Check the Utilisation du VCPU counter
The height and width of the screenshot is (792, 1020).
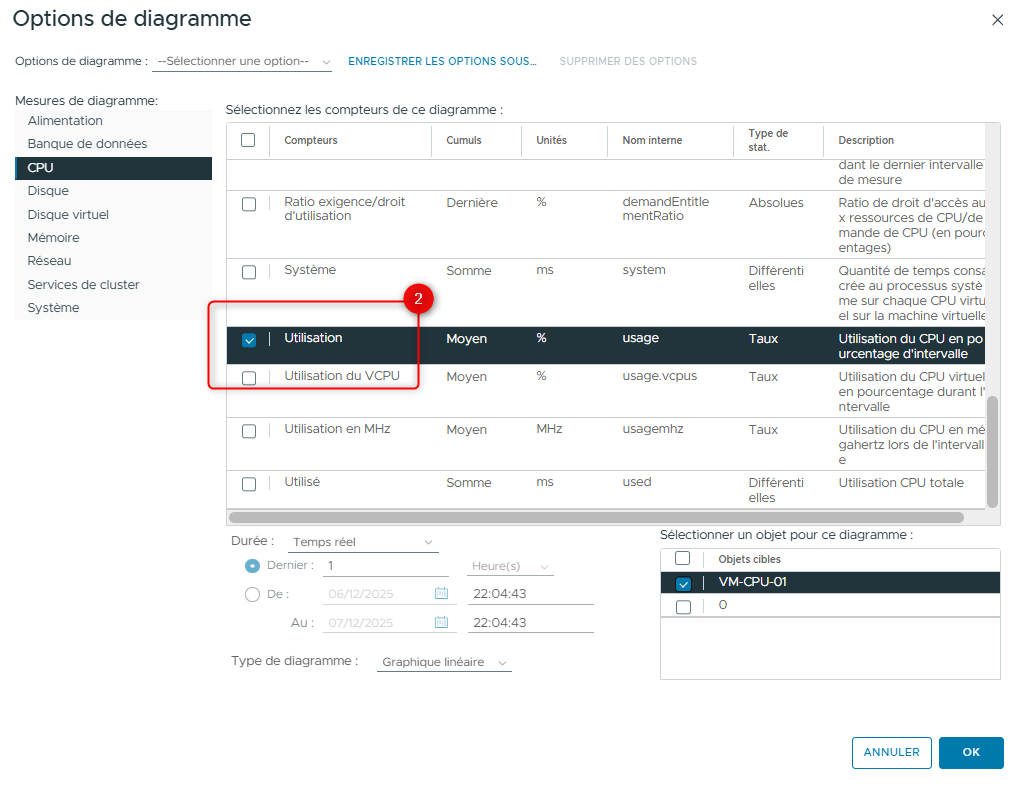click(249, 378)
